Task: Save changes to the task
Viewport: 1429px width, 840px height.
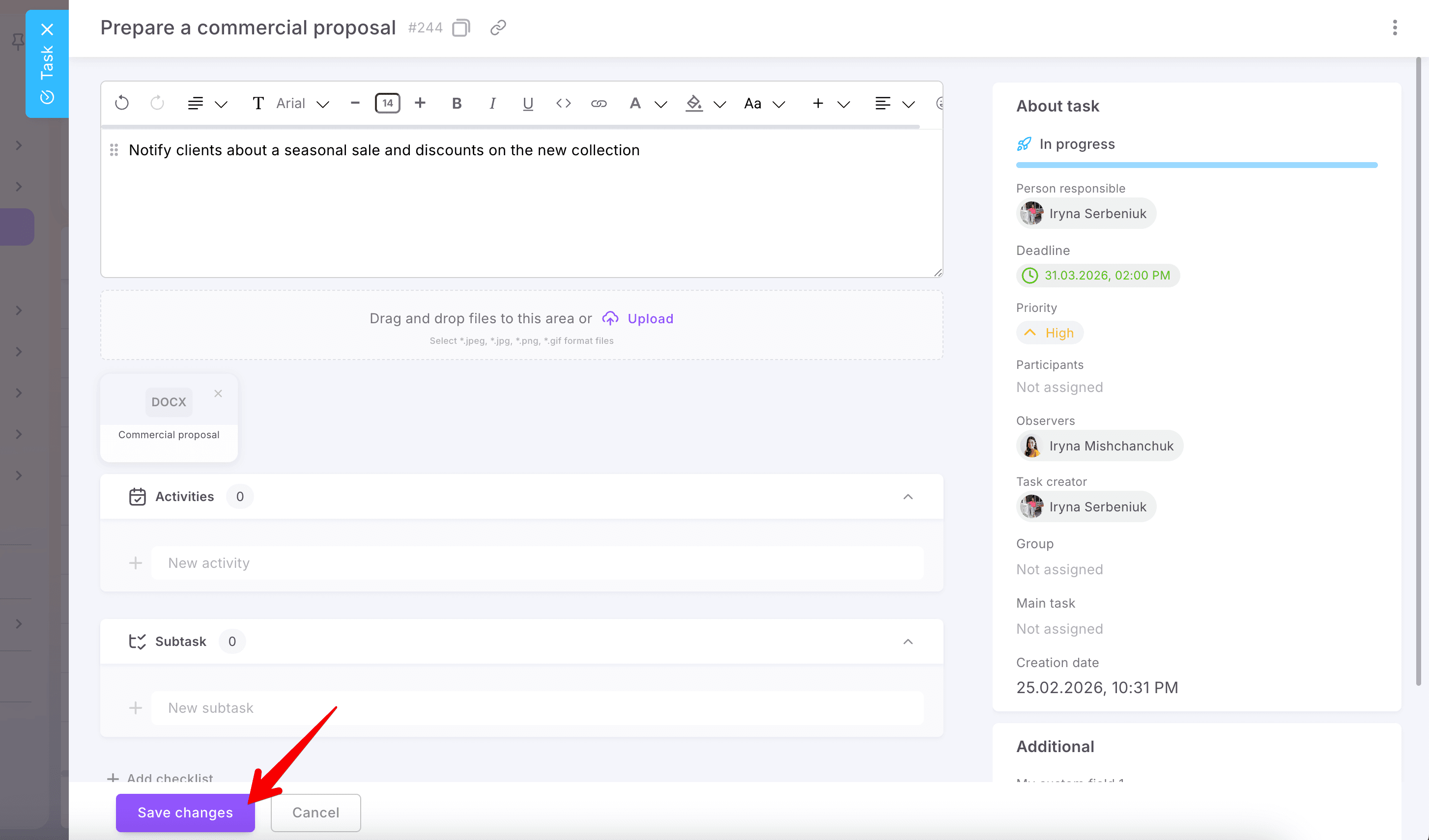Action: [x=185, y=812]
